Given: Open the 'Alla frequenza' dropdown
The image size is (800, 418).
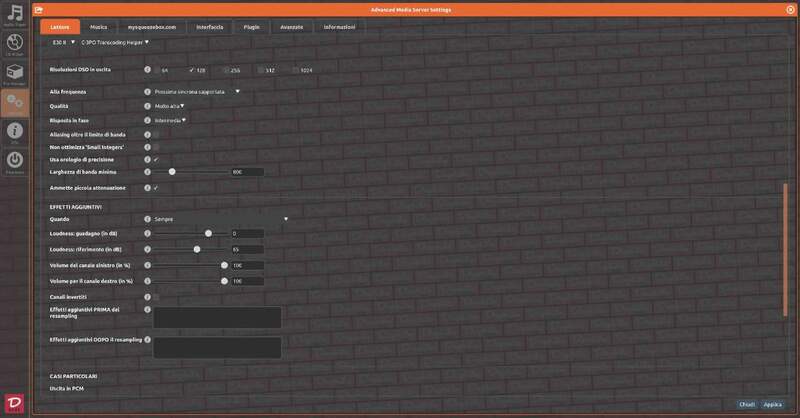Looking at the screenshot, I should tap(196, 91).
